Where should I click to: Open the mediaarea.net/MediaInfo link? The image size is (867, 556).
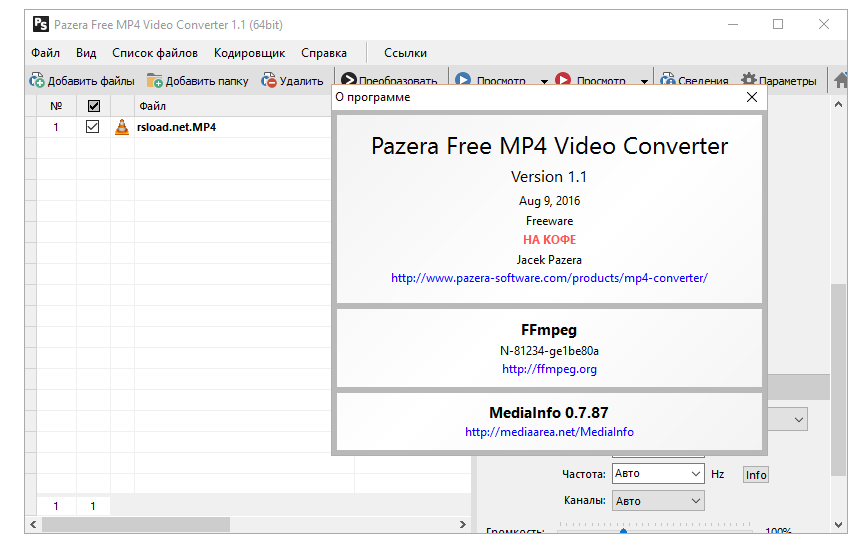click(x=549, y=432)
